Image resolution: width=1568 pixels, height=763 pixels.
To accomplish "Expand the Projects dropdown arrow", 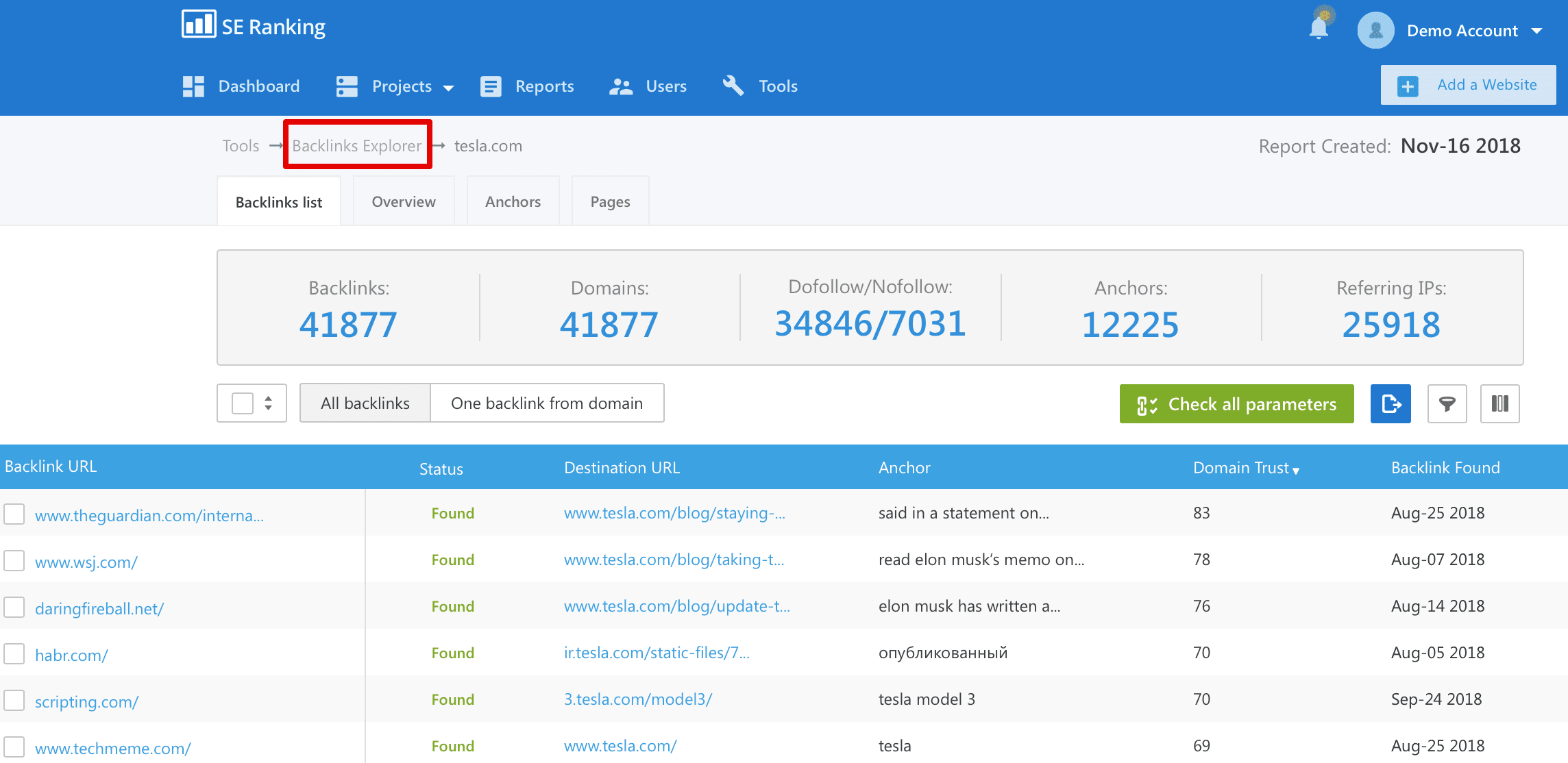I will click(449, 88).
